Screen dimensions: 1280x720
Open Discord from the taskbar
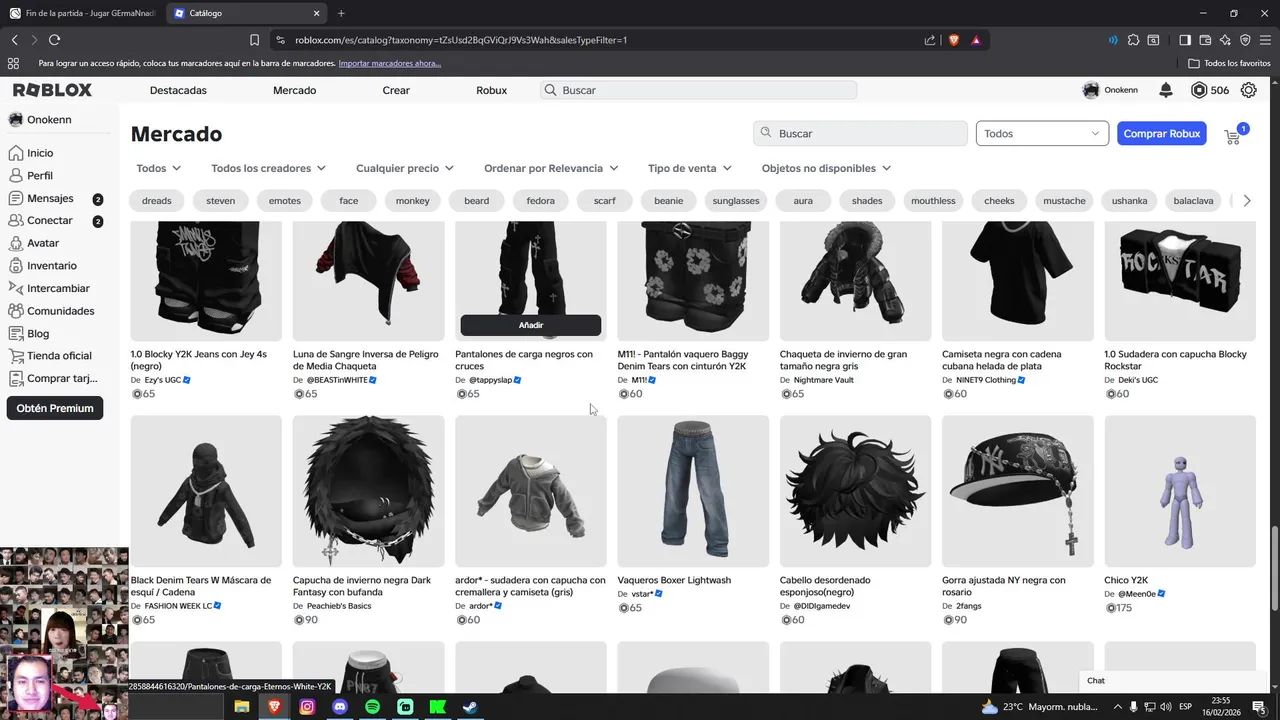click(x=340, y=707)
